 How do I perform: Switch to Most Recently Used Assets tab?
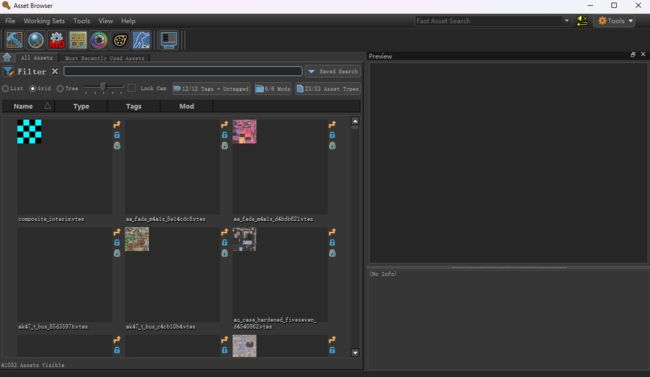tap(104, 58)
